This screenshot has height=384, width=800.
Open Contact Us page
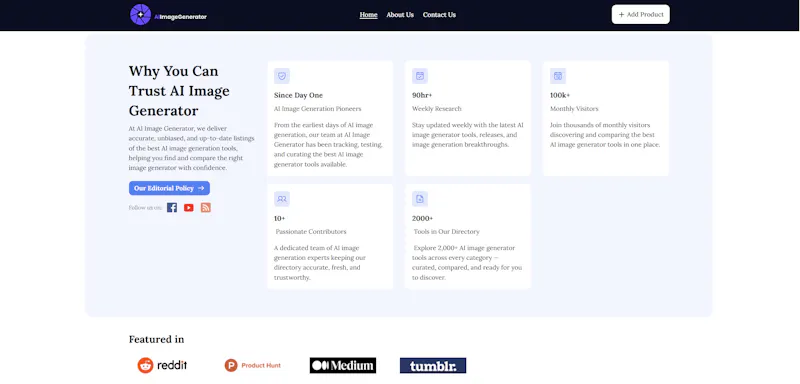point(439,15)
